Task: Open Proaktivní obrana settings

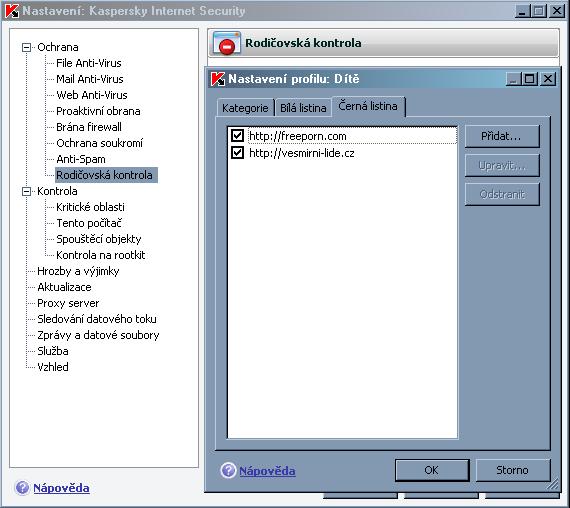Action: point(98,111)
